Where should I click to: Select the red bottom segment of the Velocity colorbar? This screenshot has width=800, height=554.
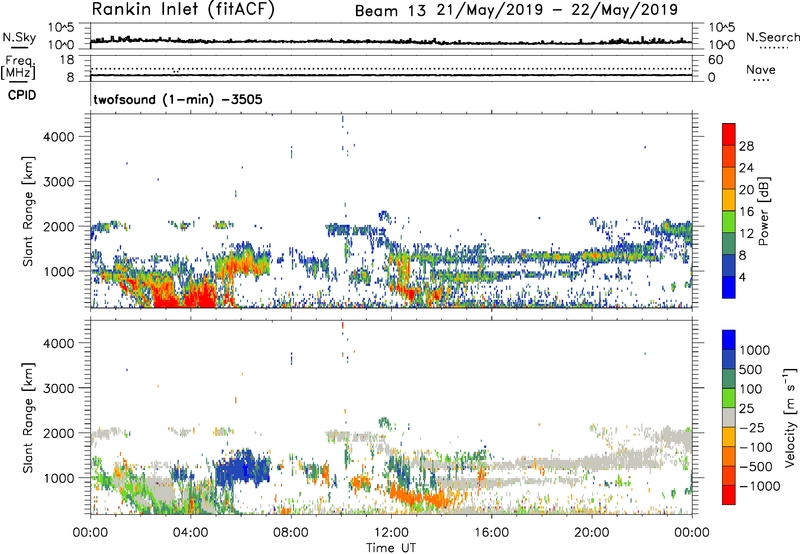(x=729, y=495)
